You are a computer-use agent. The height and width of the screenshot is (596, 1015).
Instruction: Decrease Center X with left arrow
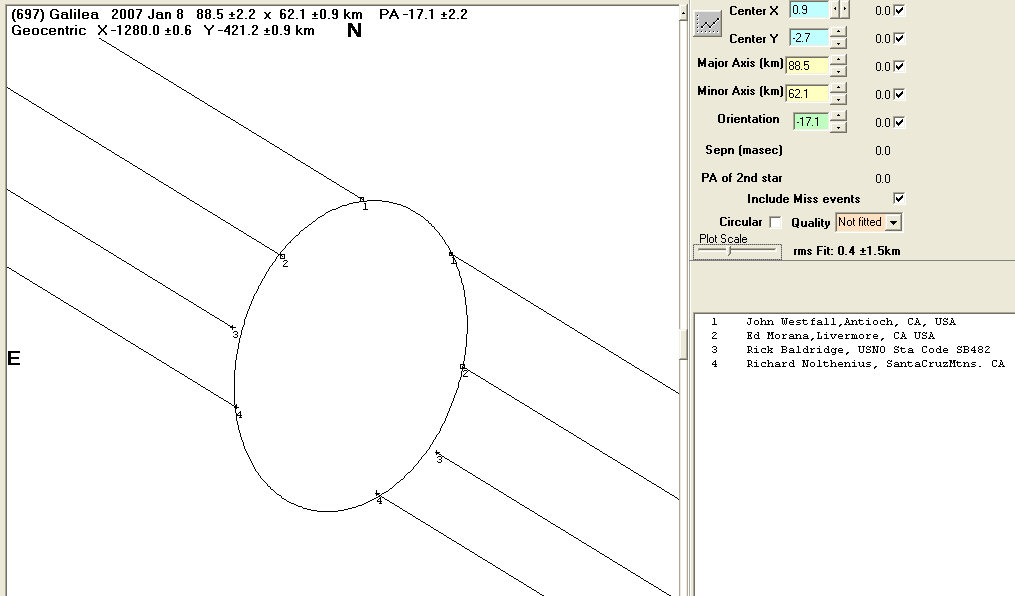(835, 10)
